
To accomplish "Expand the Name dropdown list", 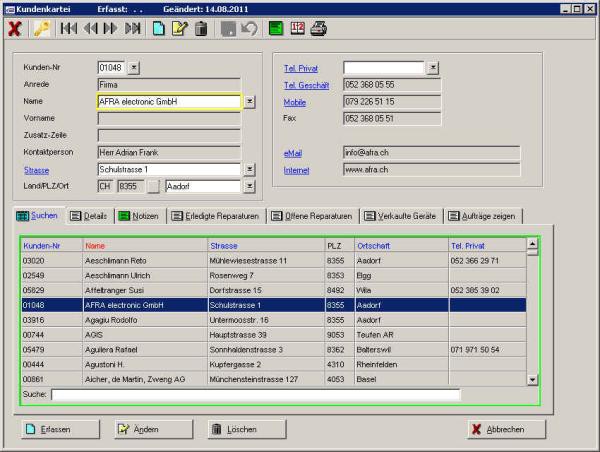I will coord(249,101).
